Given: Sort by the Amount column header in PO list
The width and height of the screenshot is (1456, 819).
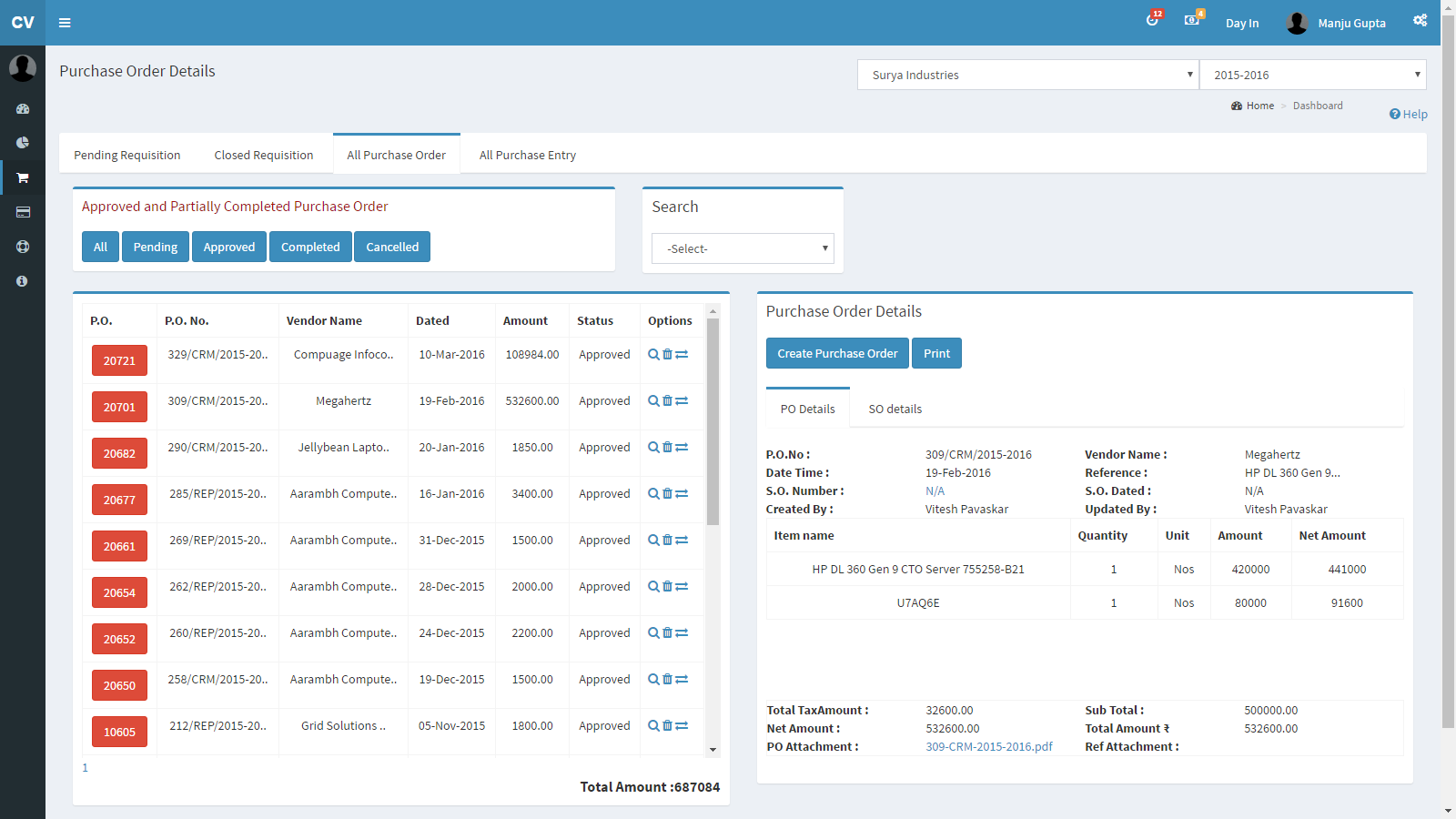Looking at the screenshot, I should pos(525,320).
